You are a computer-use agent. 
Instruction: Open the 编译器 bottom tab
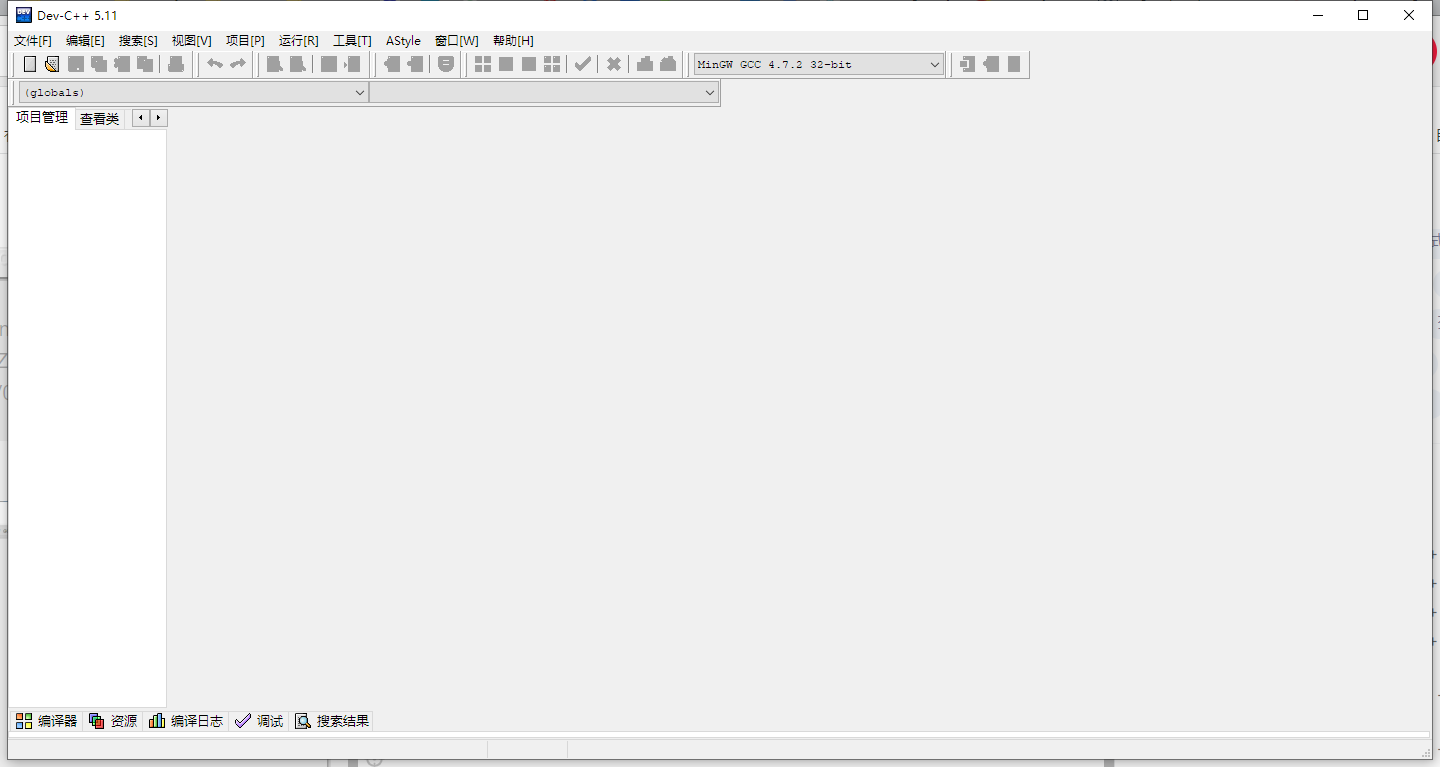[47, 721]
